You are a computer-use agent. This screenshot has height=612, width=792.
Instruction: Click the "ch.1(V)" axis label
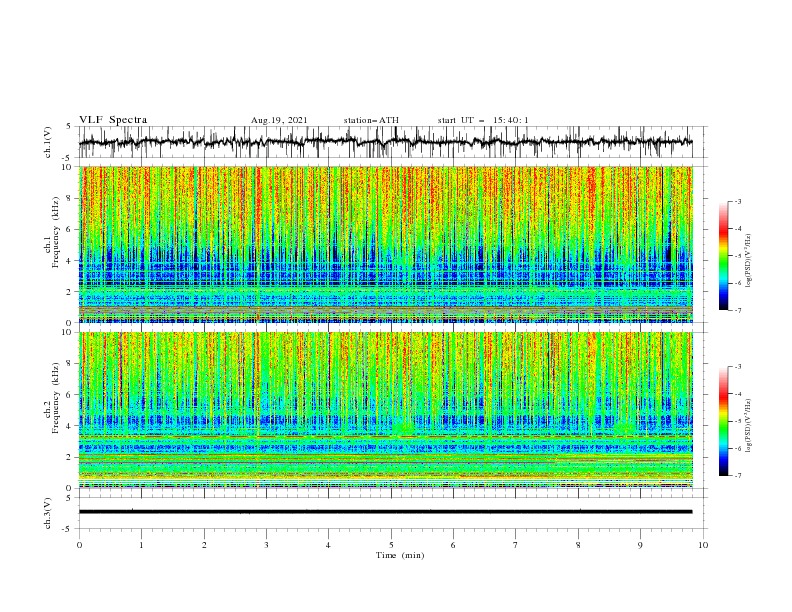coord(48,142)
